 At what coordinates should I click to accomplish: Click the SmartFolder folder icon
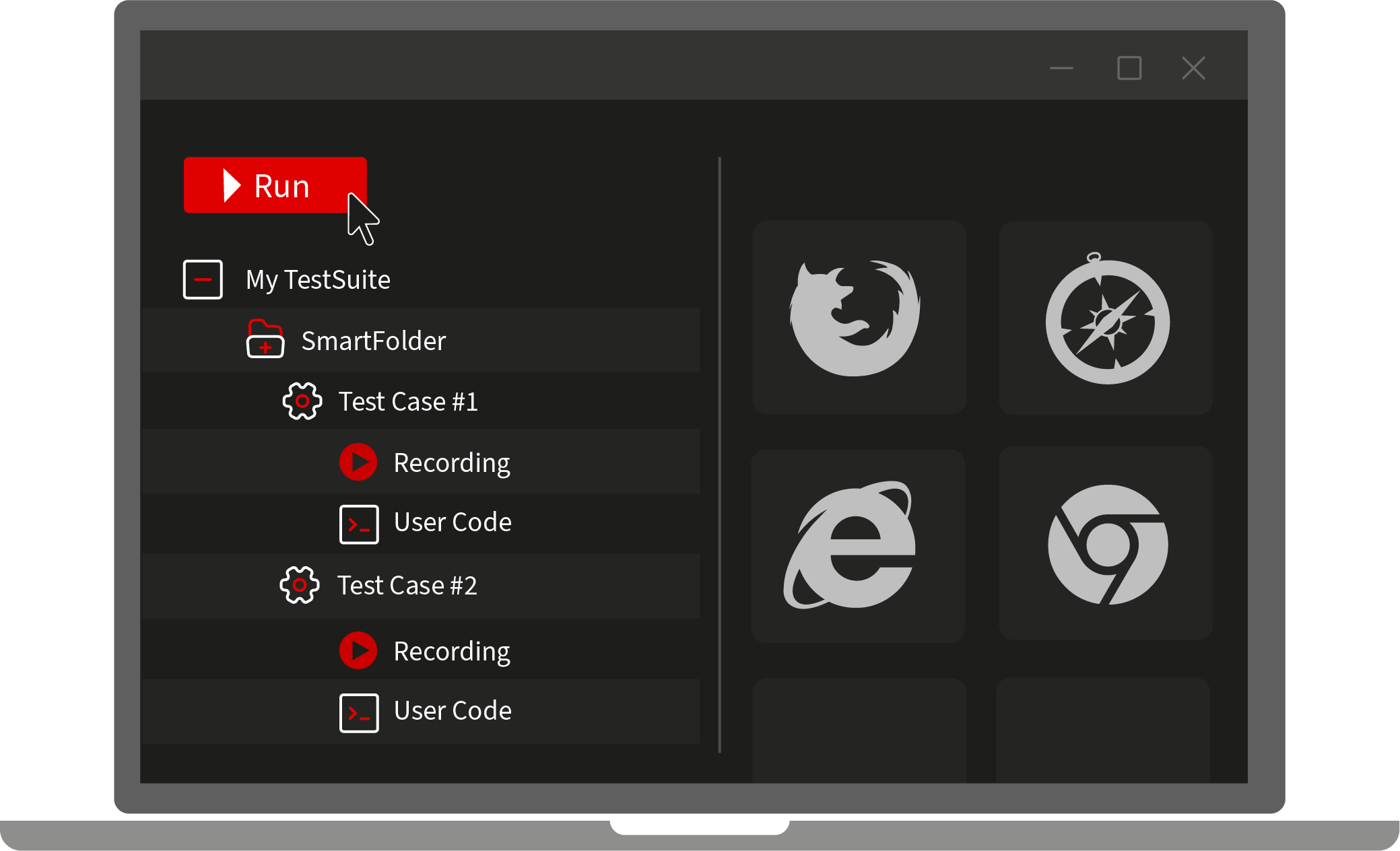point(265,339)
